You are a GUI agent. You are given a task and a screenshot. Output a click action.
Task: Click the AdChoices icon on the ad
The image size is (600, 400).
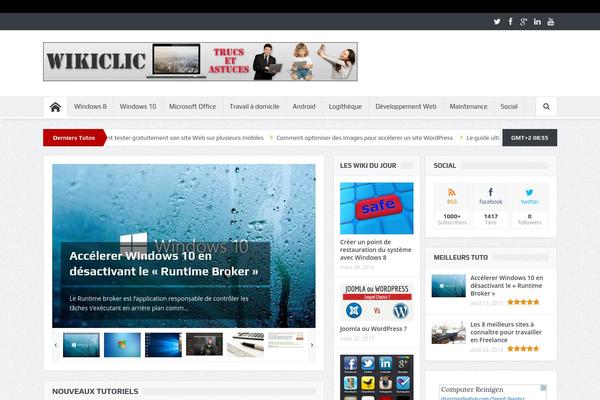pyautogui.click(x=543, y=388)
